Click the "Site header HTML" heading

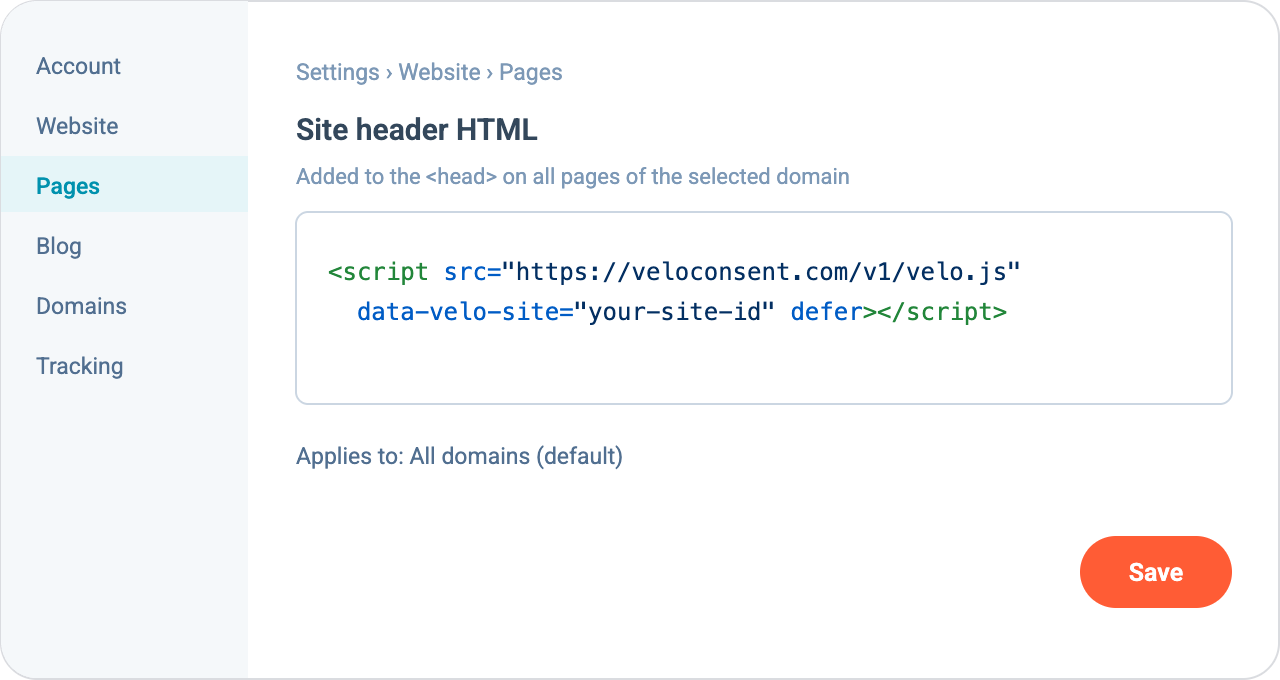[x=417, y=129]
